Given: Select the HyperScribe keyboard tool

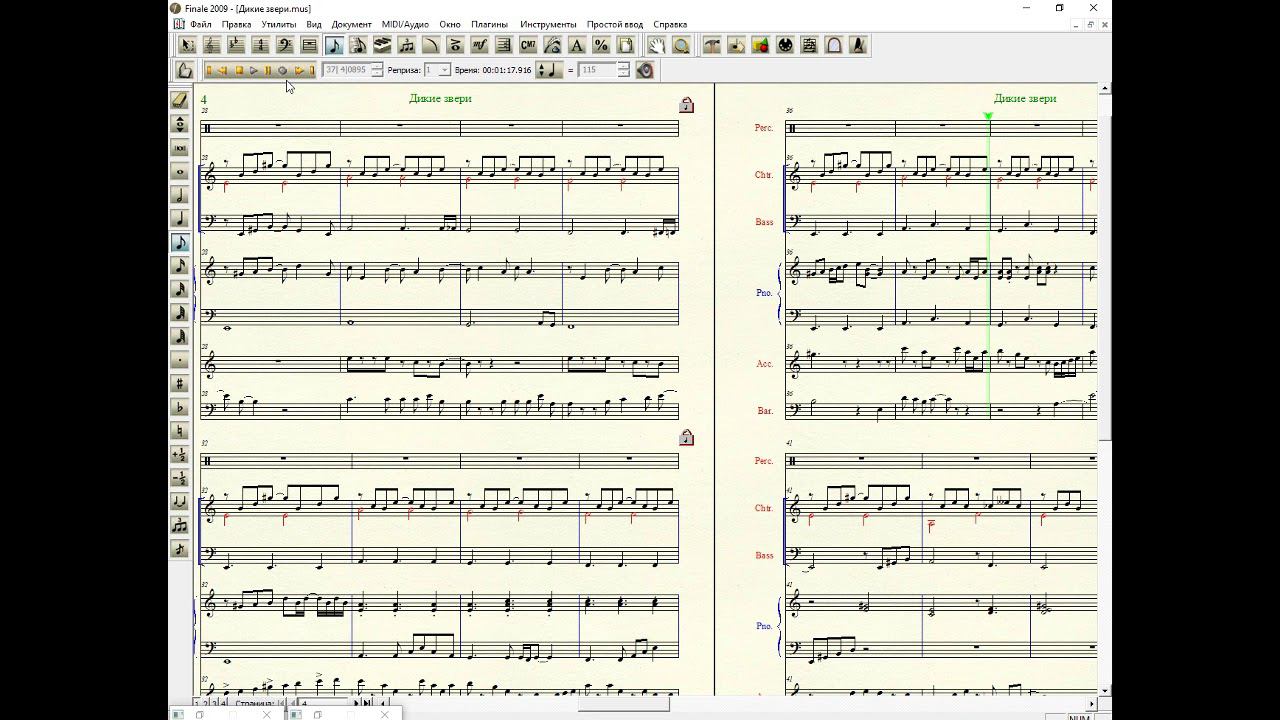Looking at the screenshot, I should pos(382,45).
